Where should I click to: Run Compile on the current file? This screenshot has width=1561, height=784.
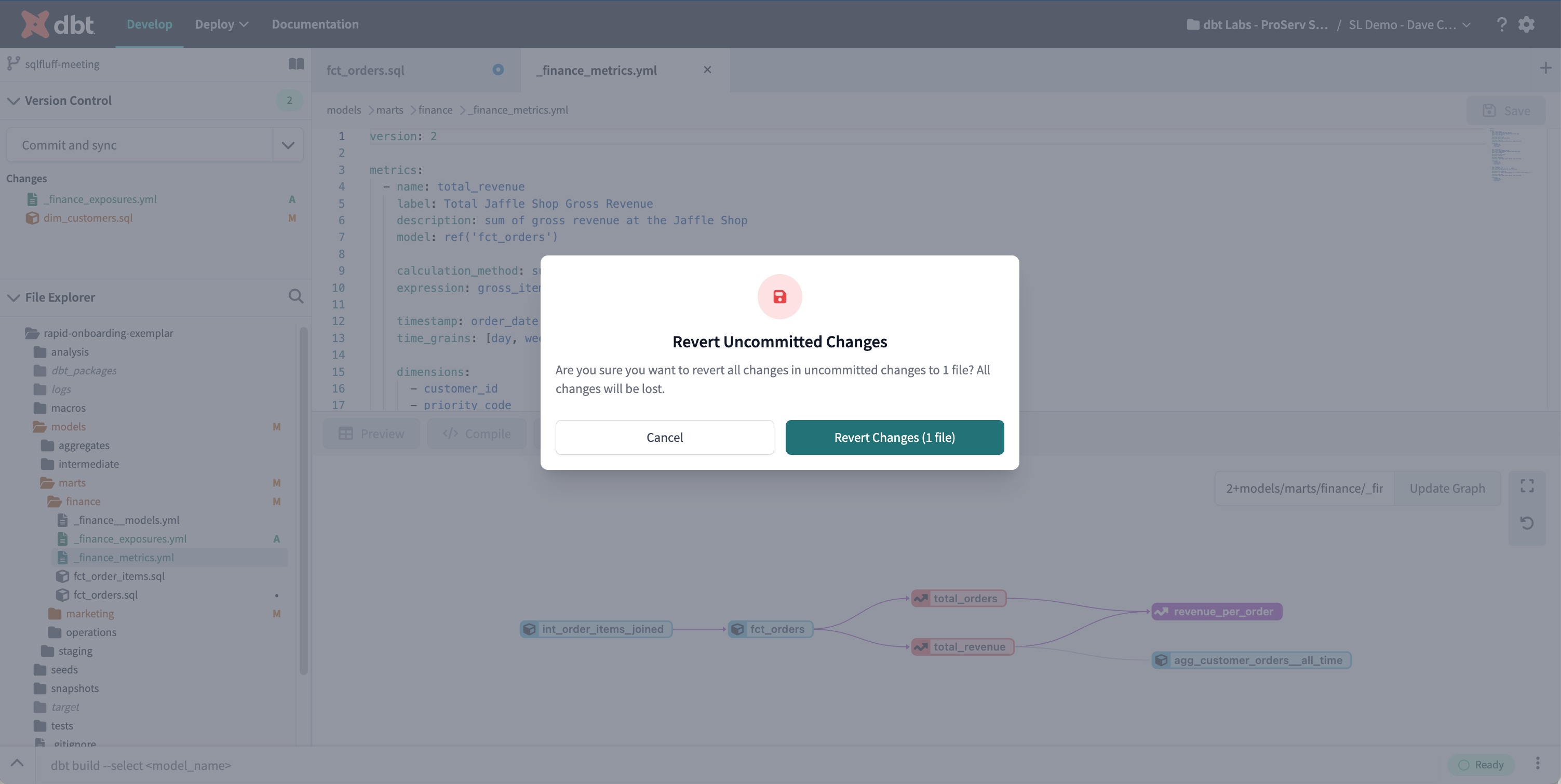[x=476, y=434]
